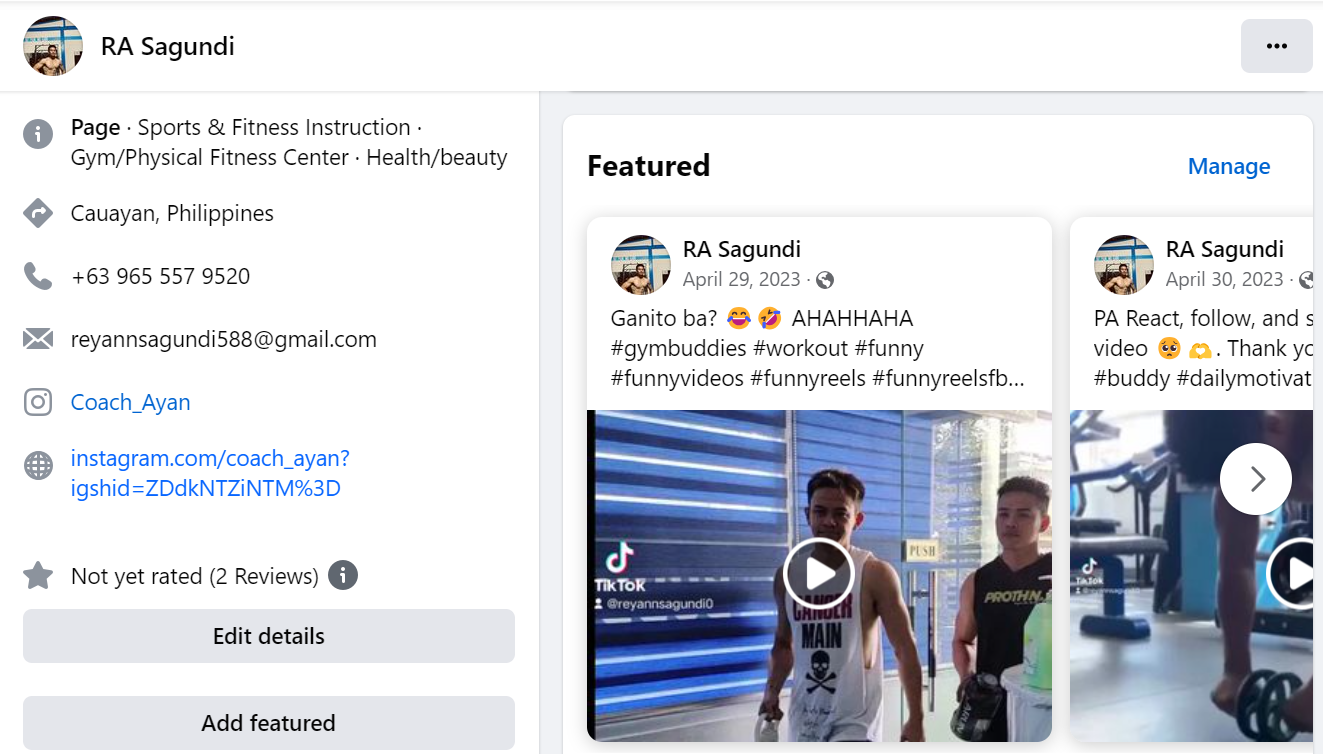Click the #gymbuddies hashtag
Image resolution: width=1323 pixels, height=754 pixels.
coord(676,348)
